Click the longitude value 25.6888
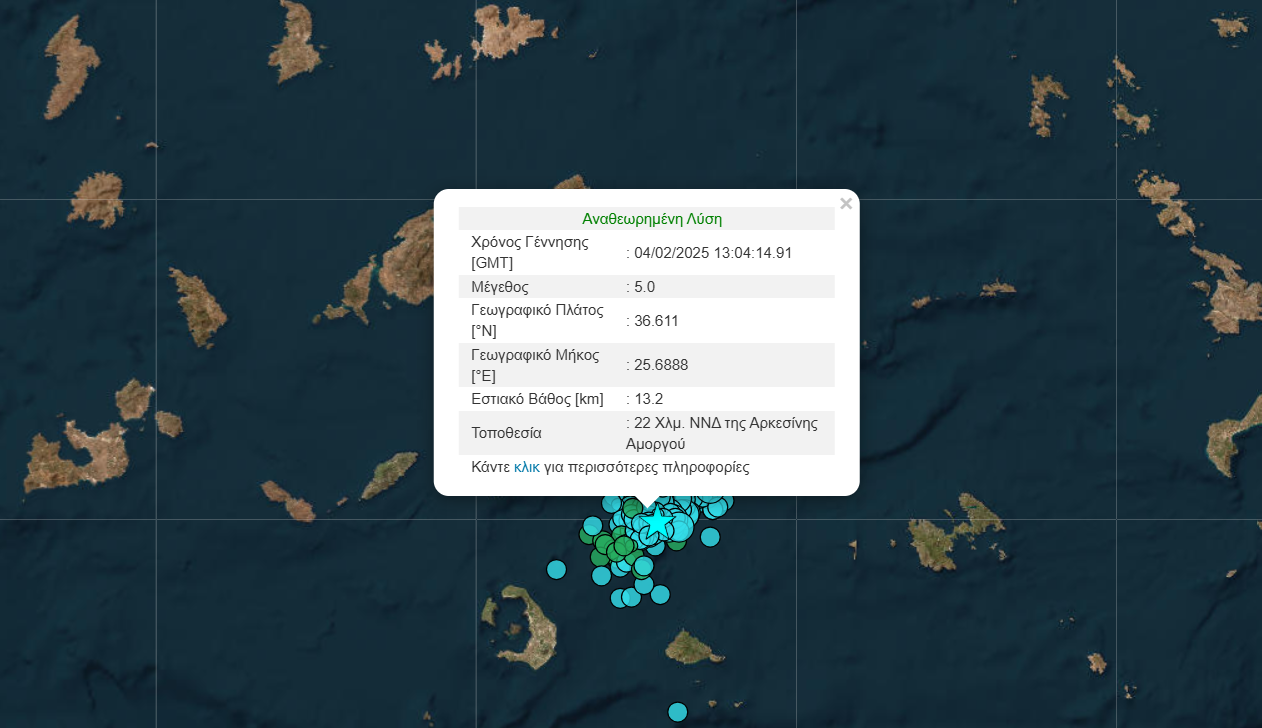 click(x=660, y=365)
